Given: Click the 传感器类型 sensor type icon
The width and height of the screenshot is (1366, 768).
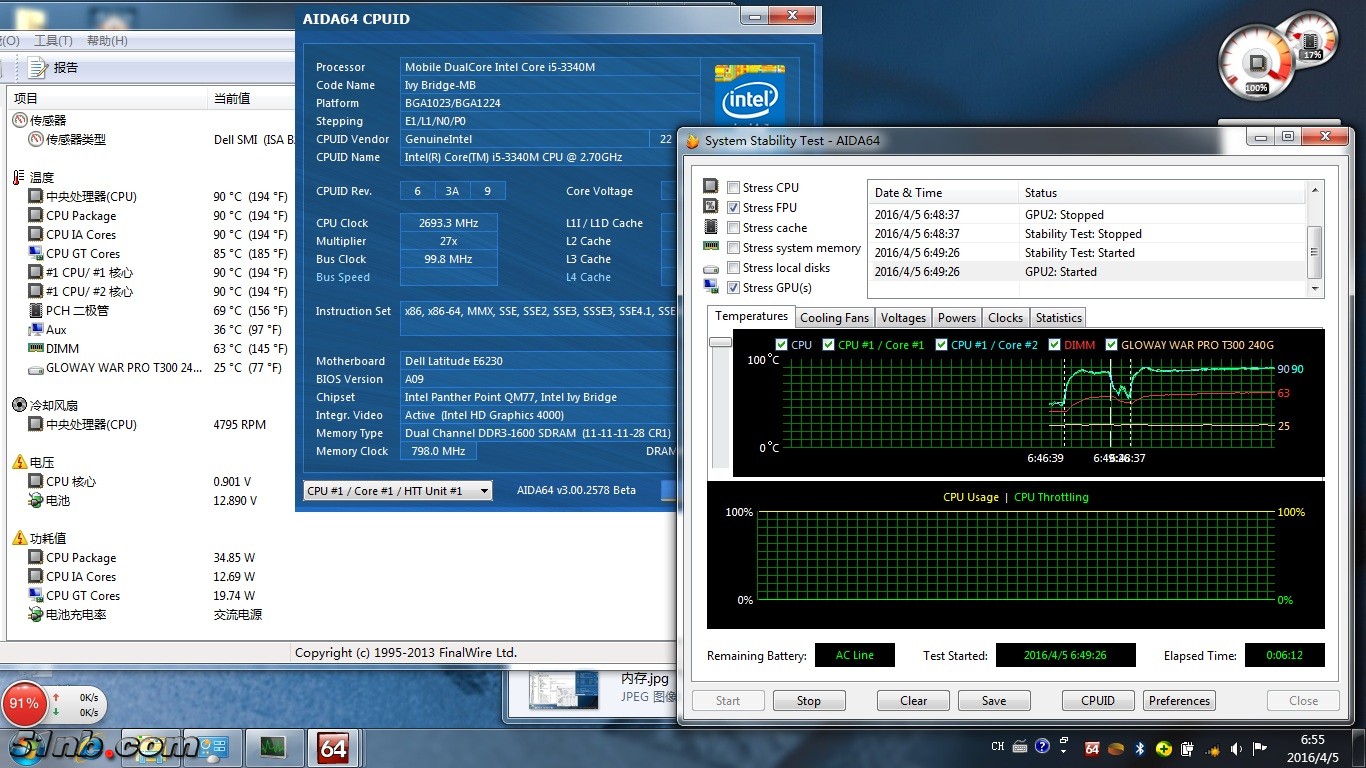Looking at the screenshot, I should coord(36,140).
